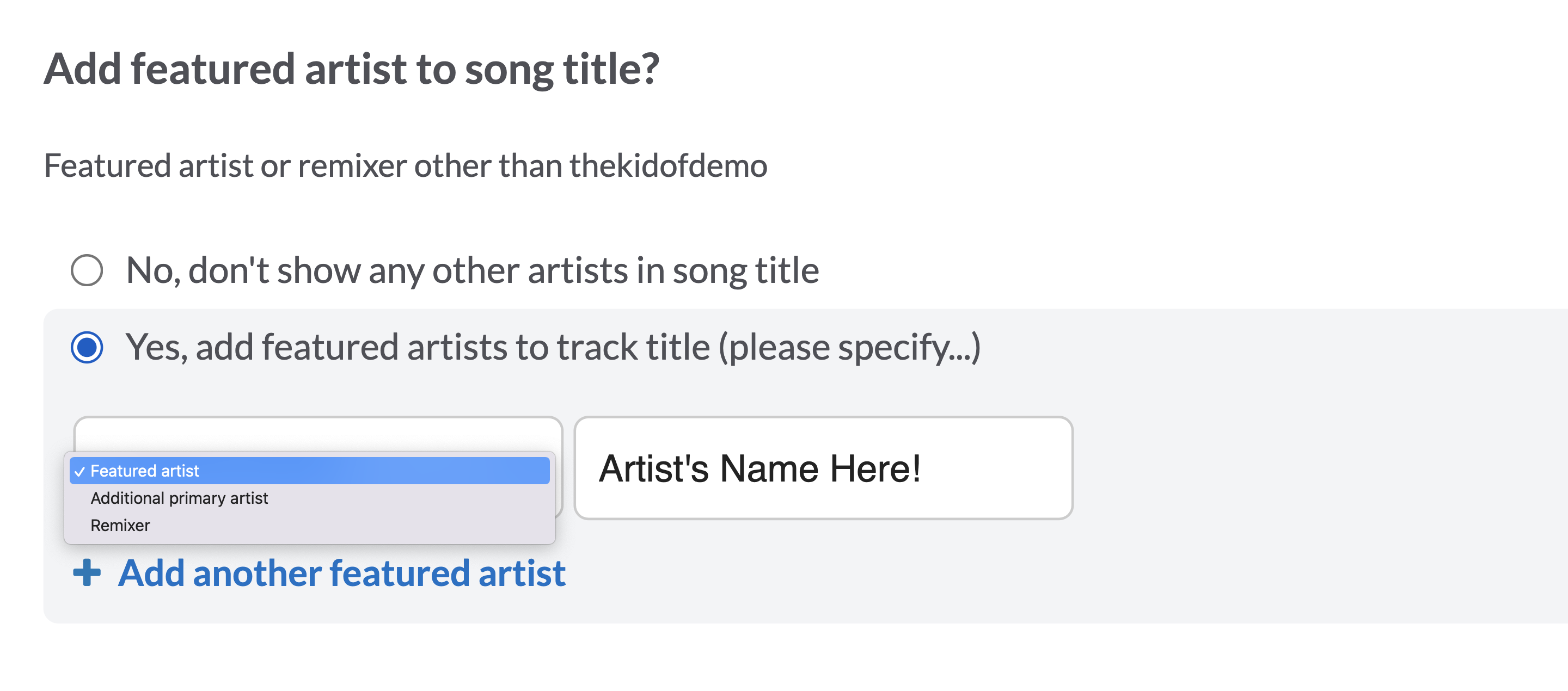Focus the "Artist's Name Here!" text field
Viewport: 1568px width, 691px height.
click(x=823, y=468)
